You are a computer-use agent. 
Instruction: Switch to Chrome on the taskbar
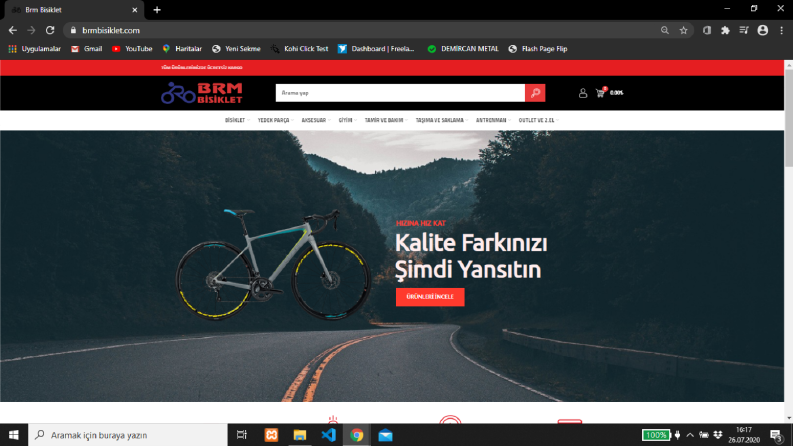357,435
